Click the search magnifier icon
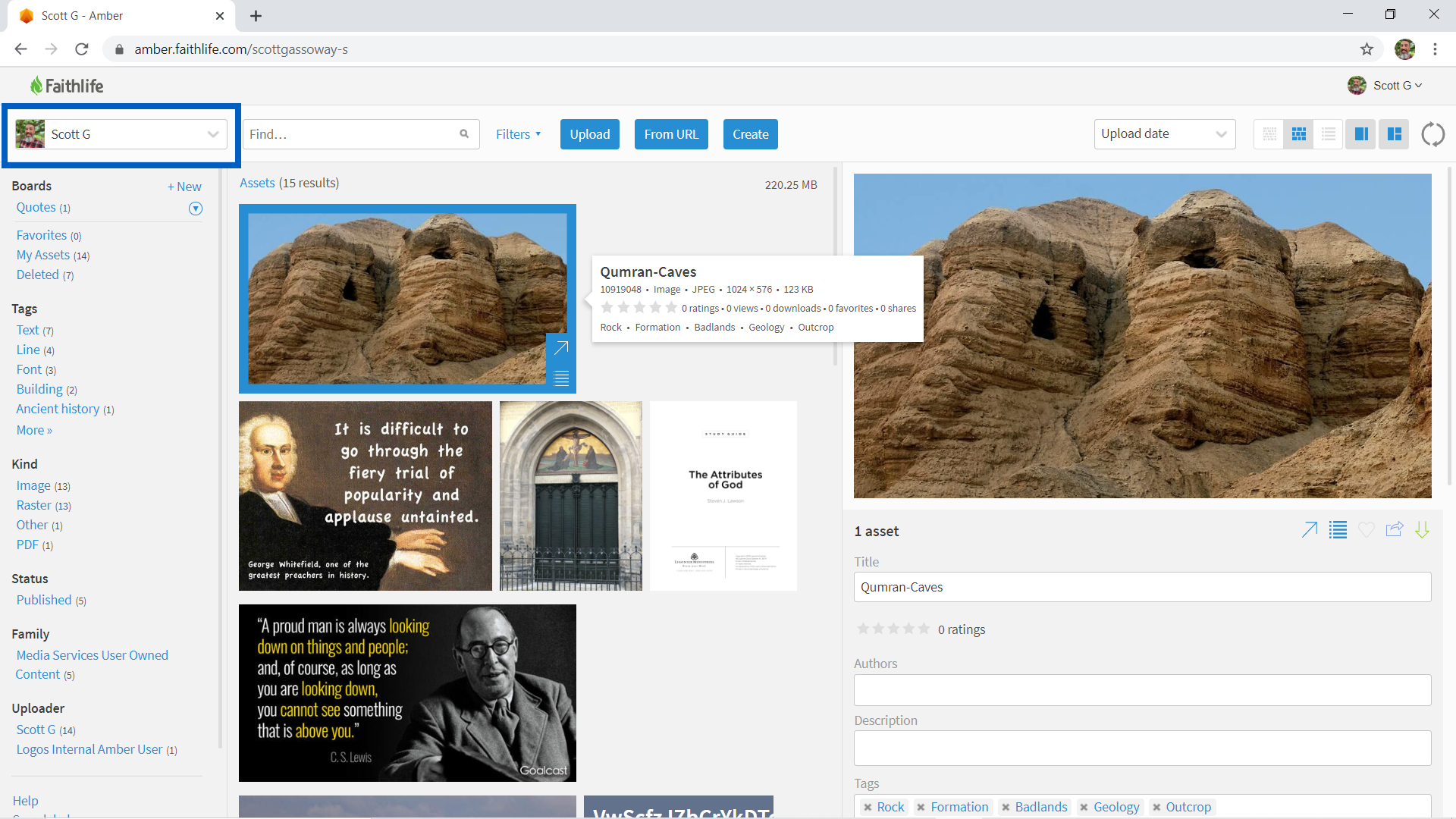The height and width of the screenshot is (819, 1456). [464, 134]
